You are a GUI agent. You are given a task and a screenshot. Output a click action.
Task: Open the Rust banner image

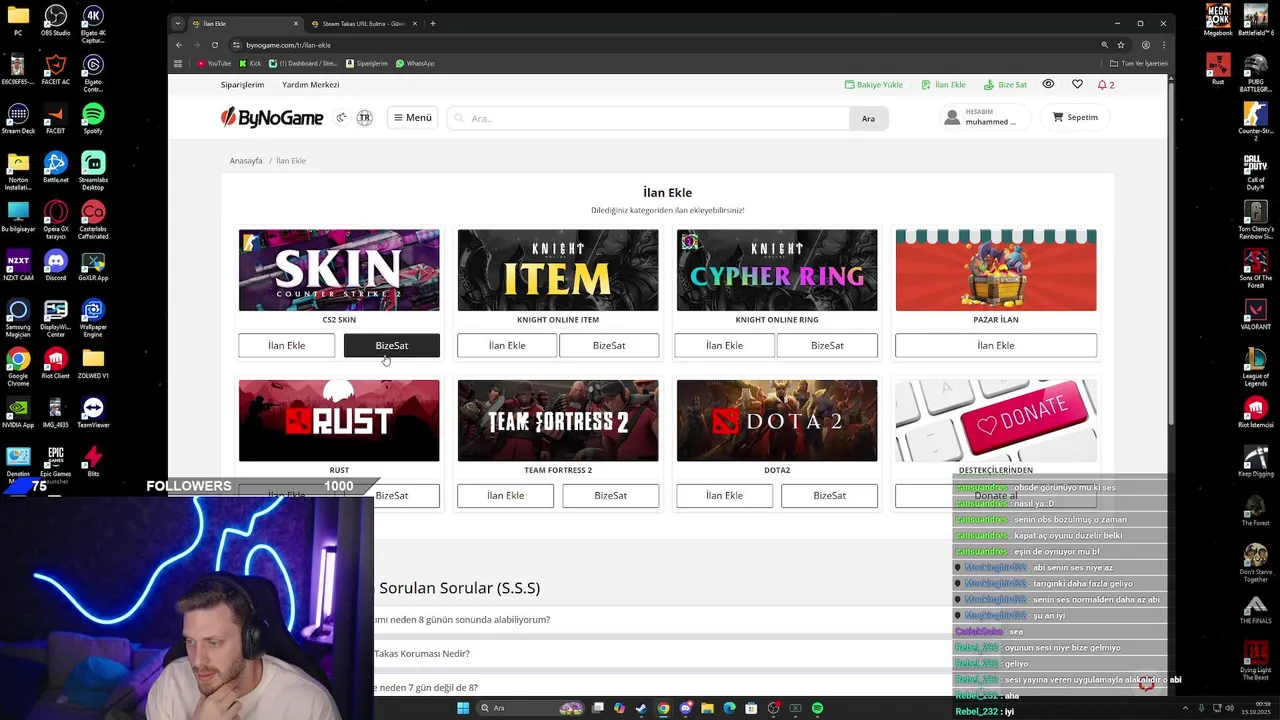(x=339, y=420)
